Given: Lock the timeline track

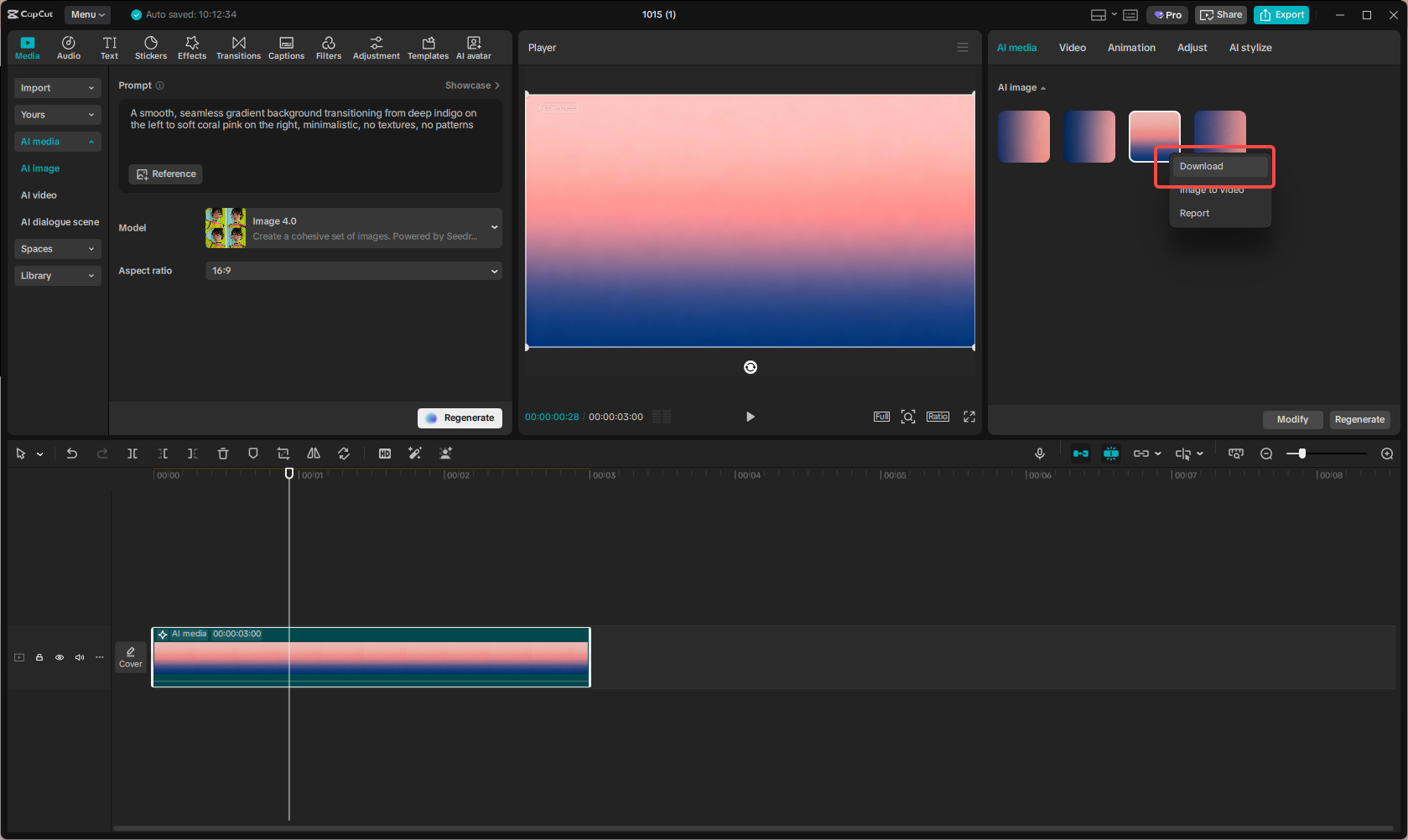Looking at the screenshot, I should (x=39, y=657).
